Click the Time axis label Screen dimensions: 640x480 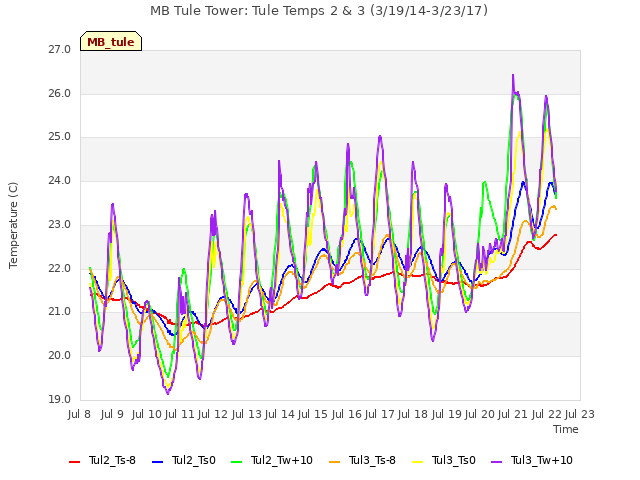click(566, 429)
